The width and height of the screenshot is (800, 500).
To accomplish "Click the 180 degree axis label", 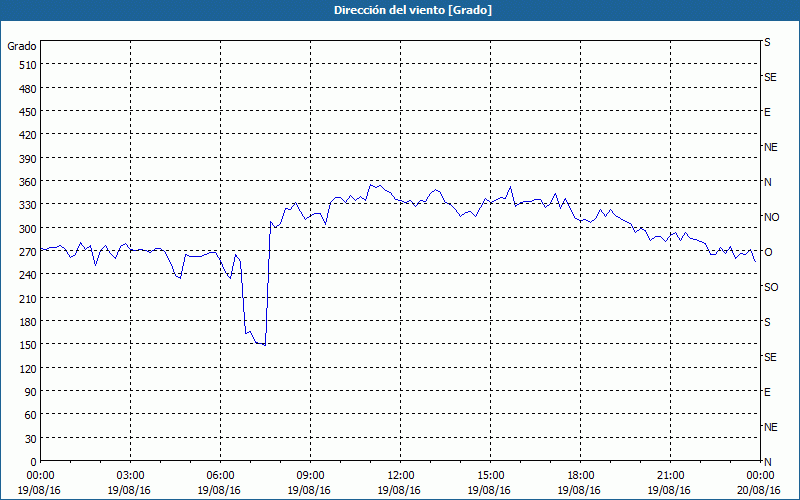I will click(x=28, y=322).
